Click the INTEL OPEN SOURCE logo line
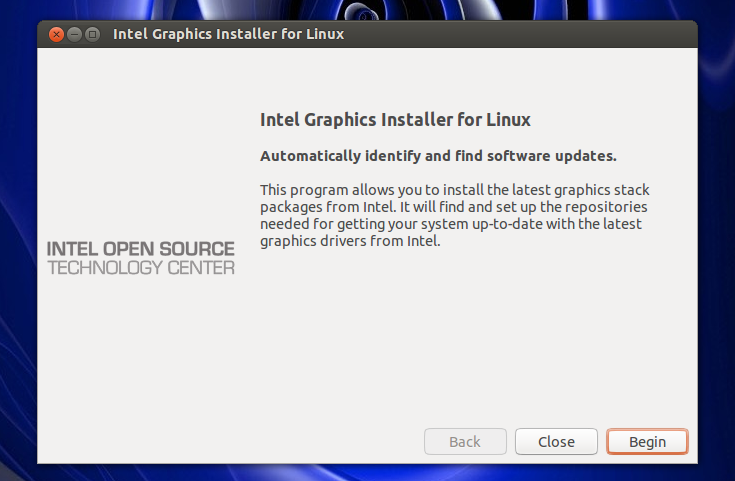Screen dimensions: 735x481 coord(141,249)
